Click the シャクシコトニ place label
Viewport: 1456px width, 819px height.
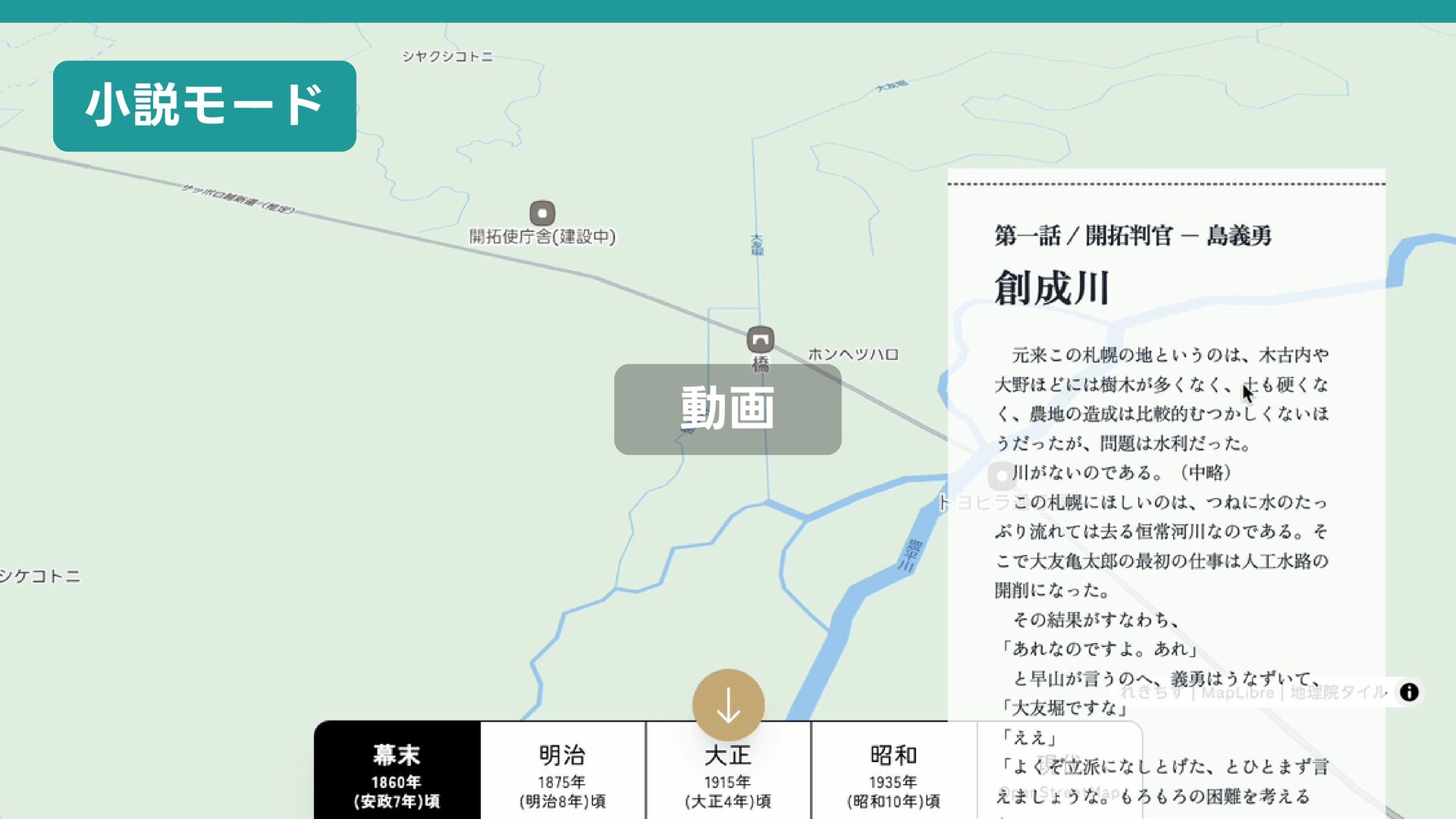coord(447,56)
